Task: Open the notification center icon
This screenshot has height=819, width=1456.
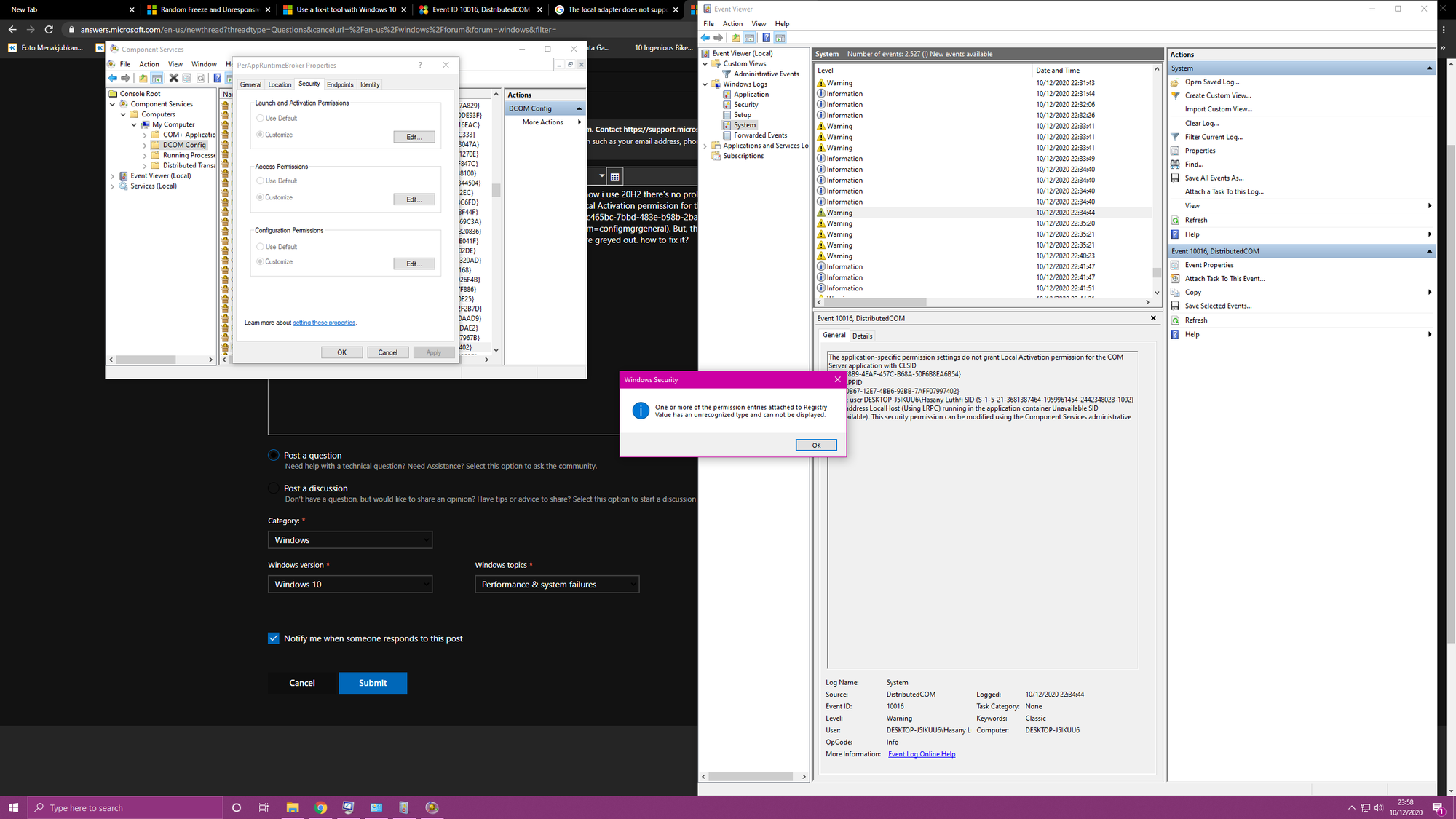Action: click(1438, 807)
